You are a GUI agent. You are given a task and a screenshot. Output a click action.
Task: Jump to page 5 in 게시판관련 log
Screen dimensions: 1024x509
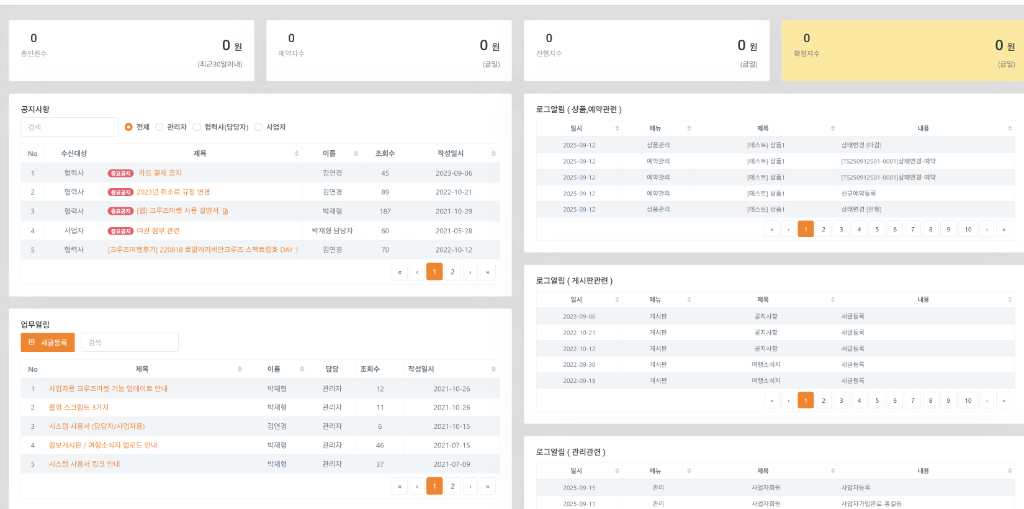877,400
